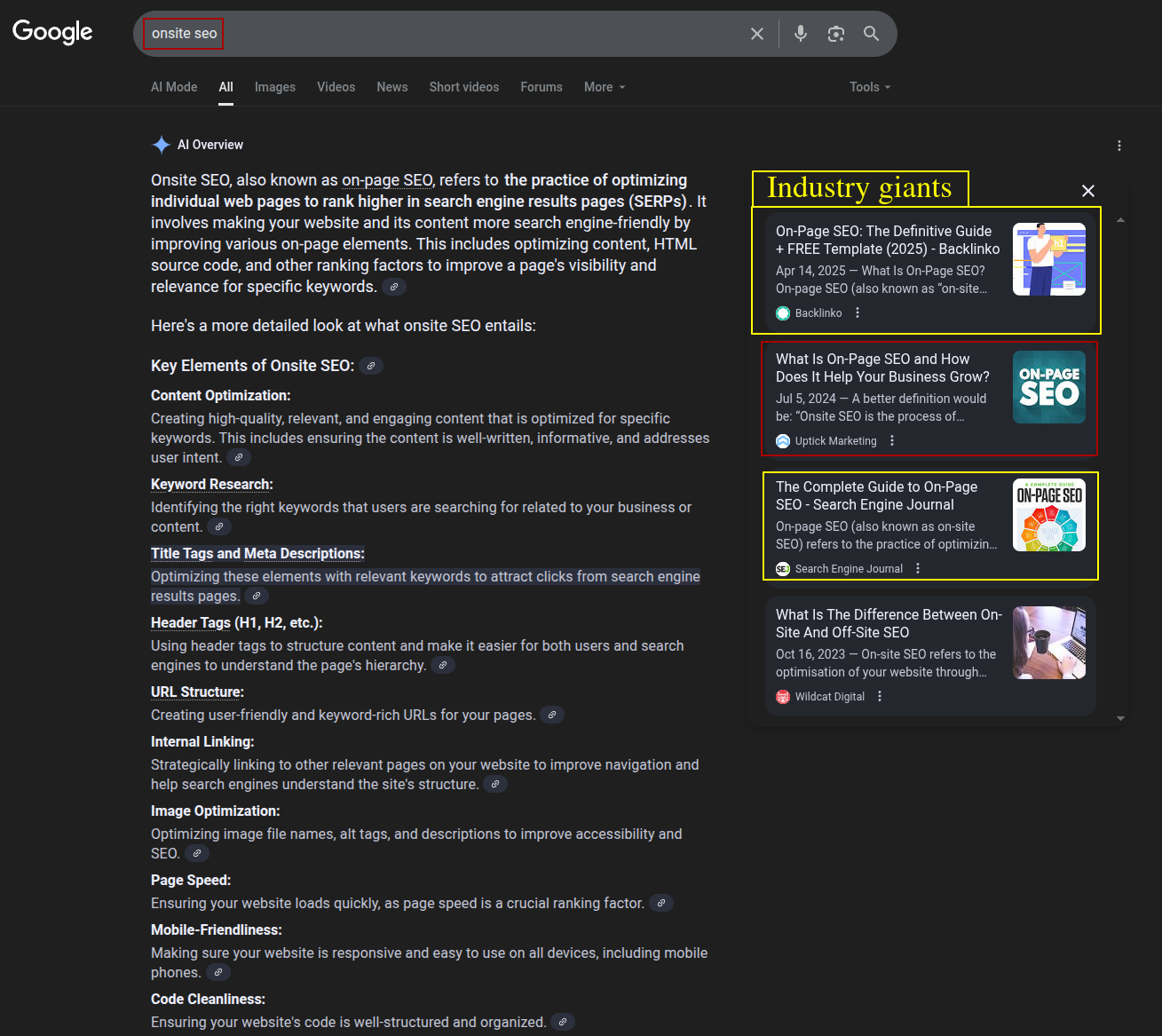Switch to the Images tab
This screenshot has width=1162, height=1036.
tap(275, 87)
